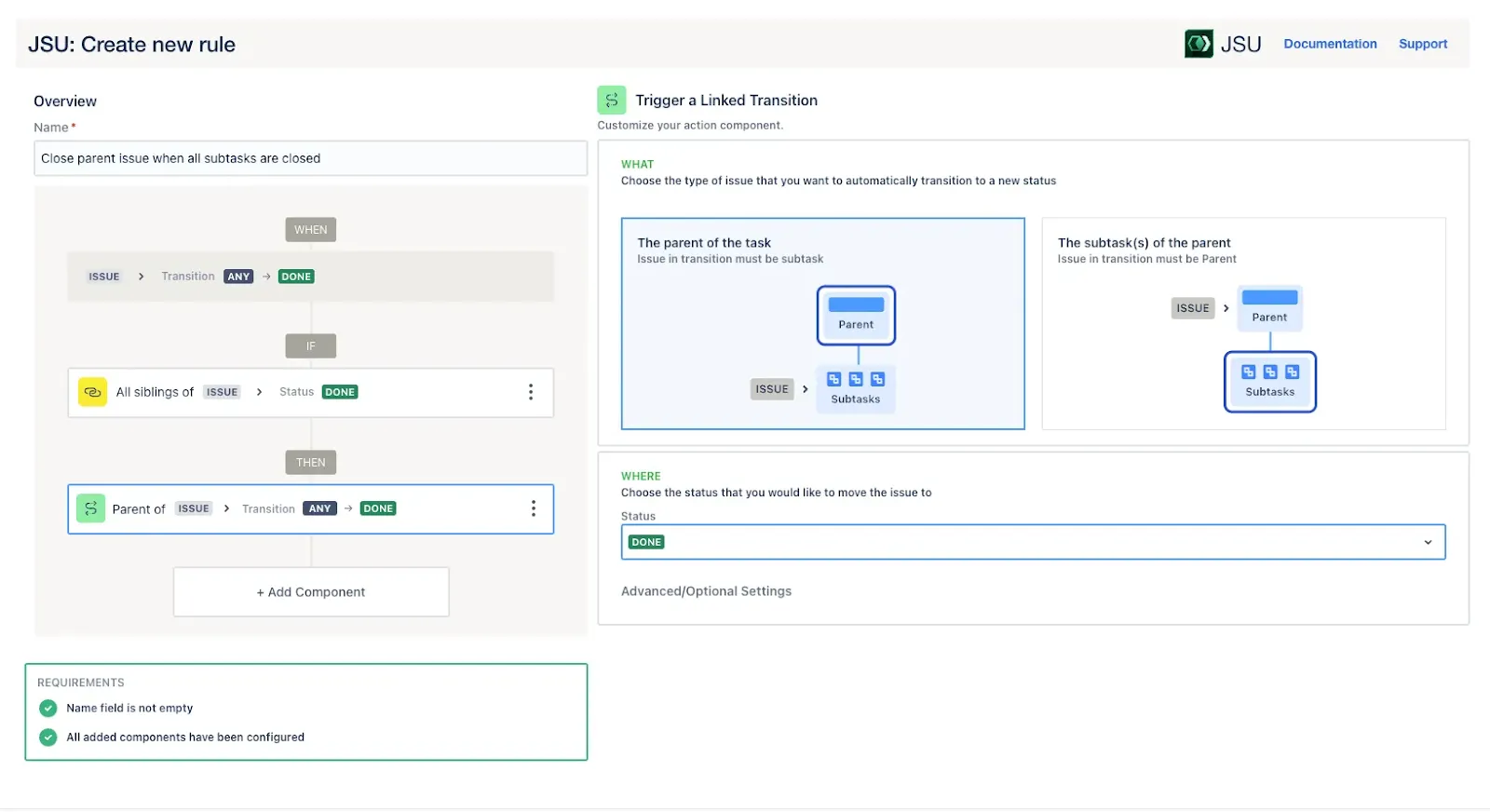This screenshot has height=812, width=1490.
Task: Click chevron after ISSUE in WHEN trigger row
Action: pyautogui.click(x=141, y=277)
